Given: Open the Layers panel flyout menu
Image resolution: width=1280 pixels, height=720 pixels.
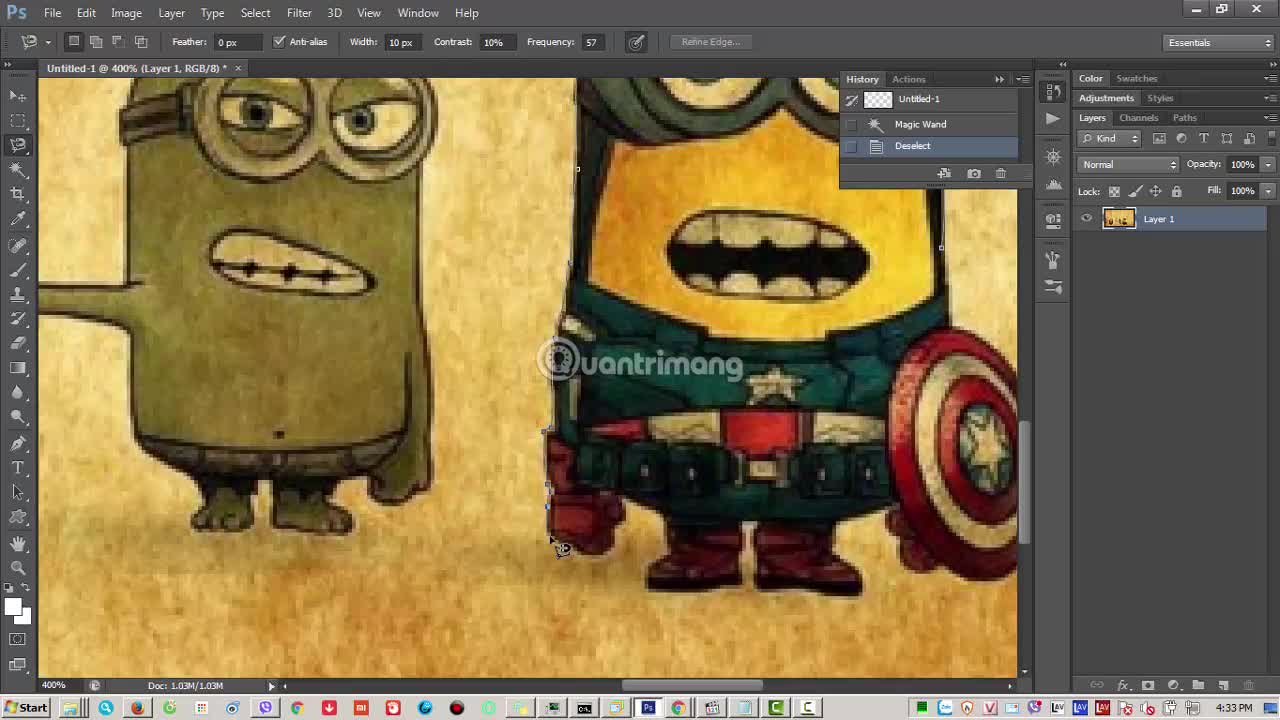Looking at the screenshot, I should click(1269, 118).
